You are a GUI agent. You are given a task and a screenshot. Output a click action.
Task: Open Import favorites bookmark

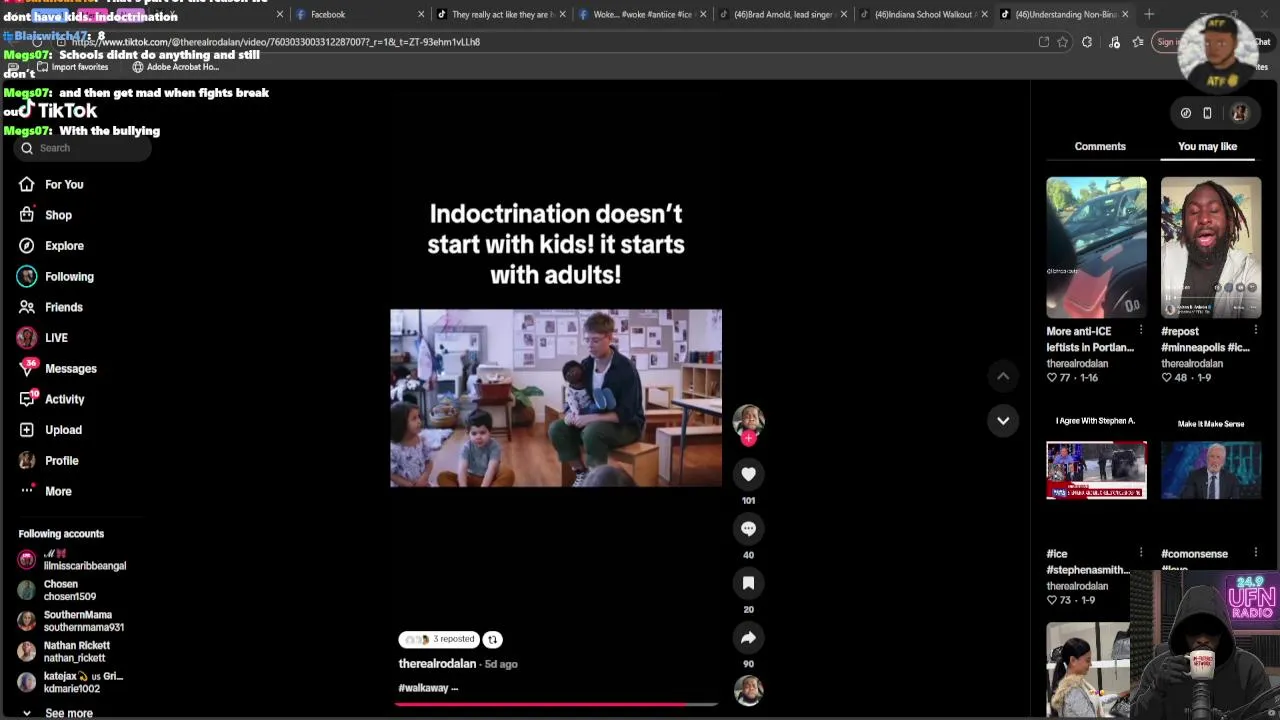(x=72, y=67)
